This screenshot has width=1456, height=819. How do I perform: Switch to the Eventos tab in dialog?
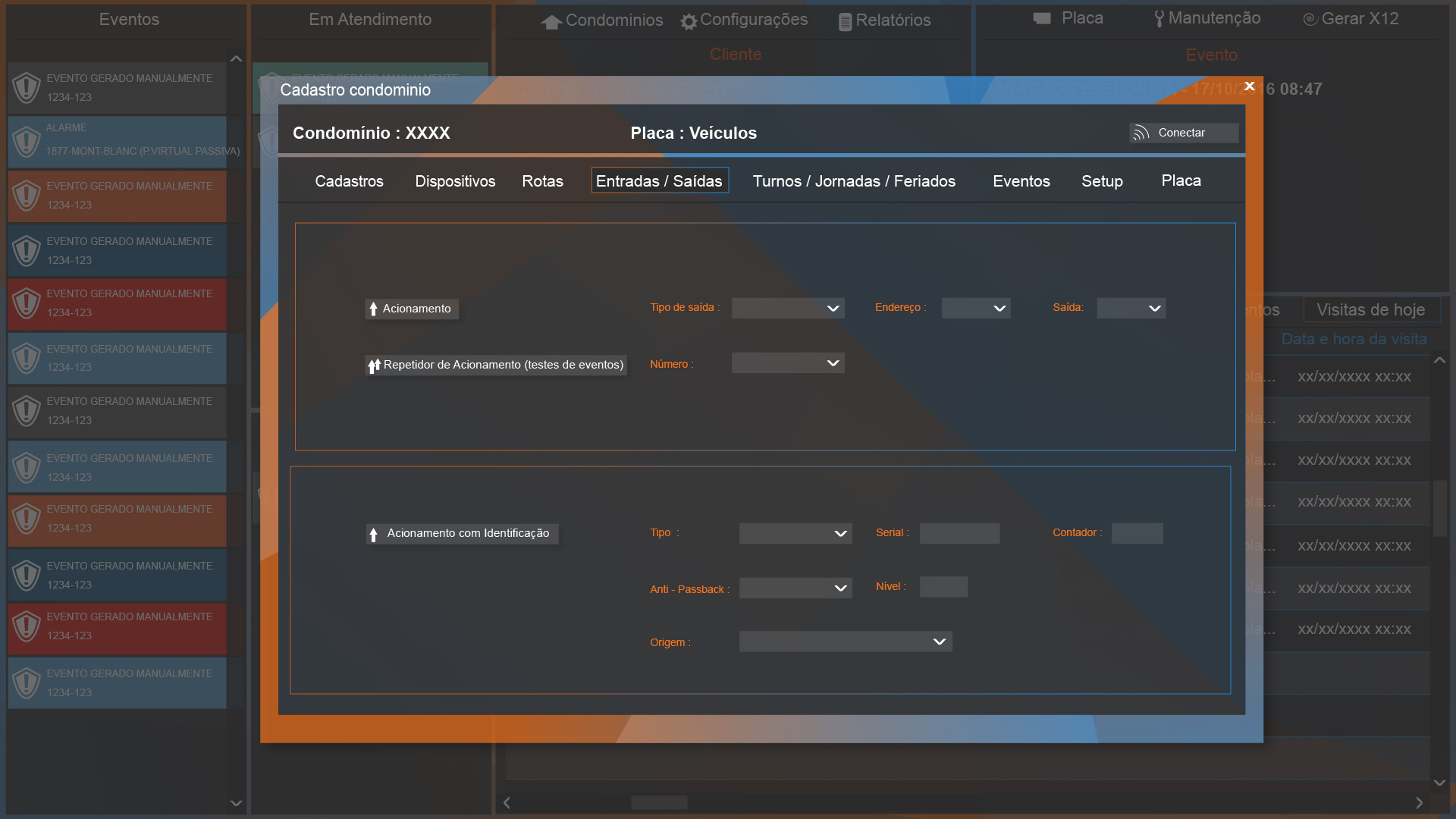tap(1021, 181)
